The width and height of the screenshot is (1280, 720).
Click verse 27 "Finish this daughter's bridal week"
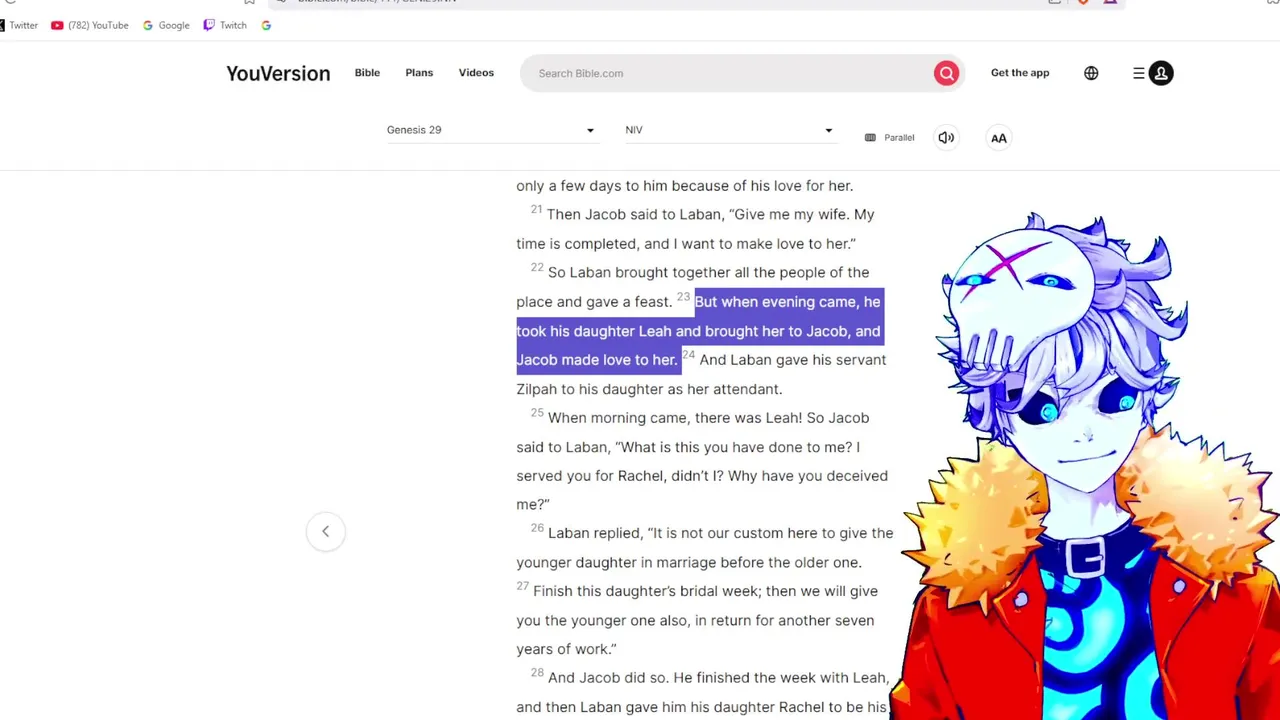(x=648, y=591)
